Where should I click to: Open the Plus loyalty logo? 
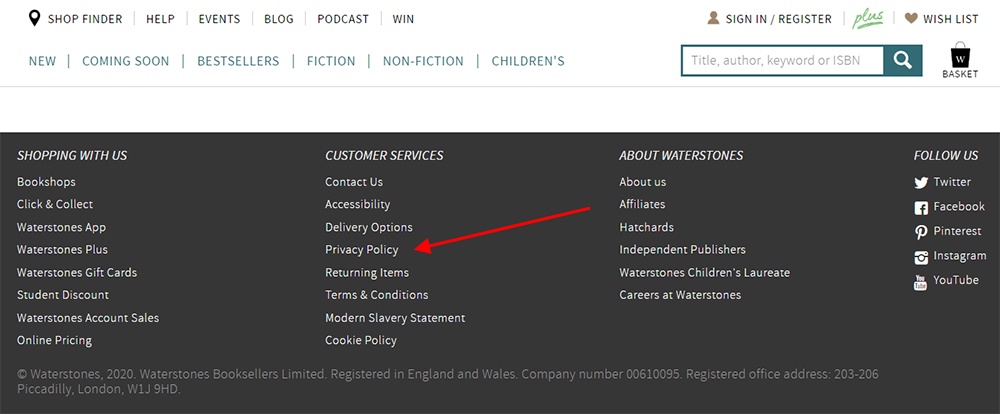coord(868,19)
